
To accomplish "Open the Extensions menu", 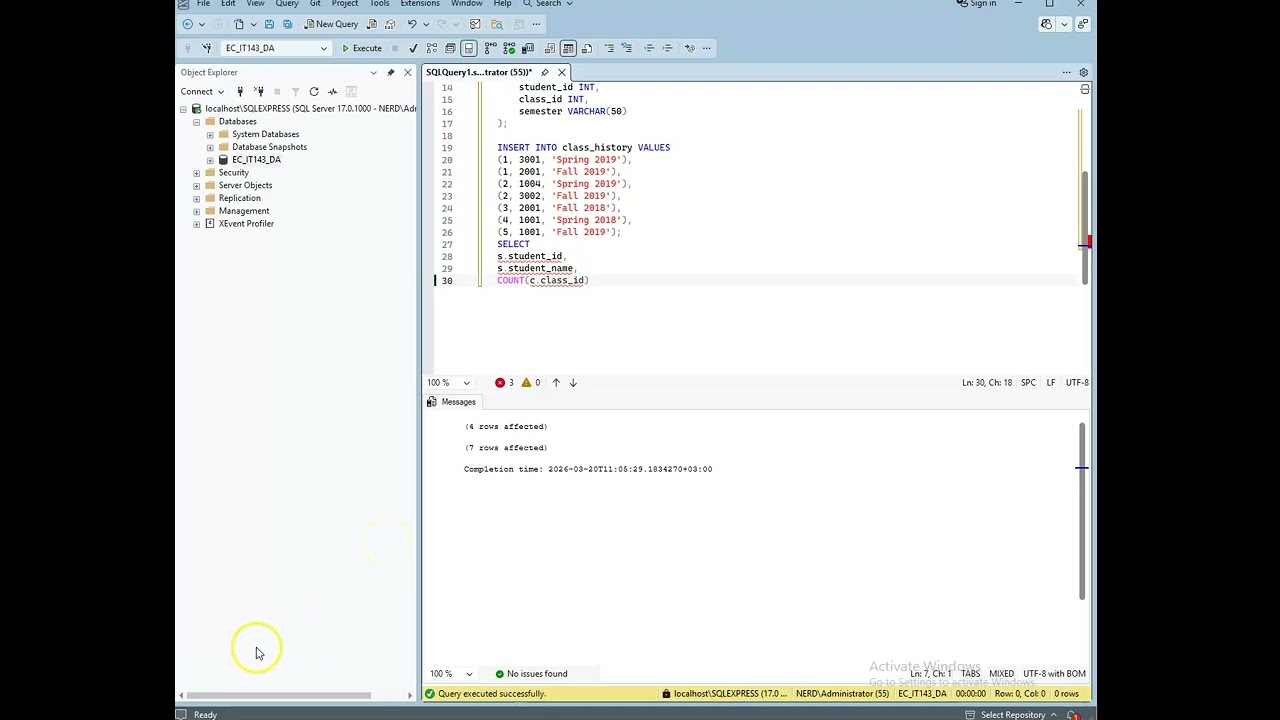I will point(420,4).
